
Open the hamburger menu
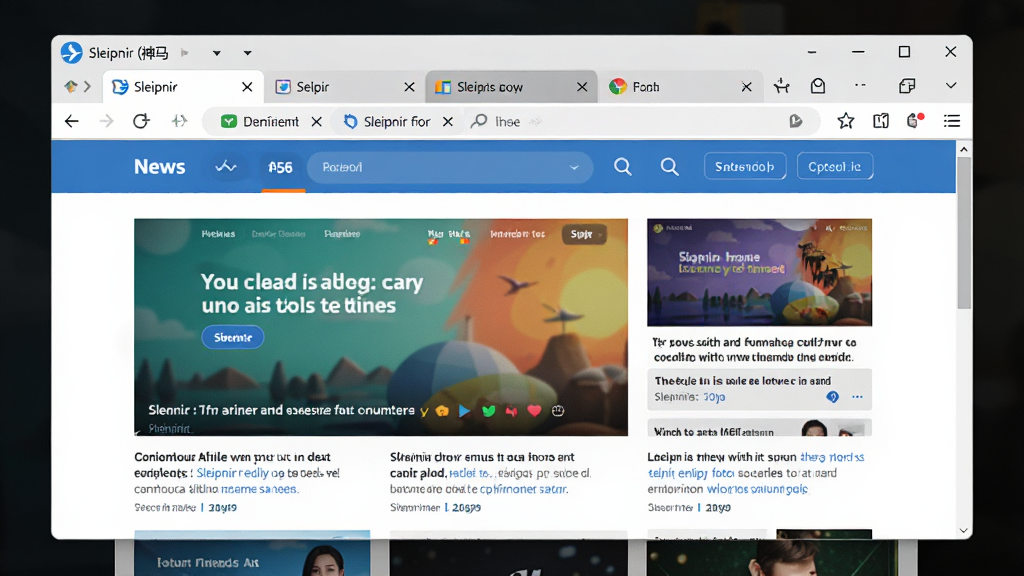(952, 121)
